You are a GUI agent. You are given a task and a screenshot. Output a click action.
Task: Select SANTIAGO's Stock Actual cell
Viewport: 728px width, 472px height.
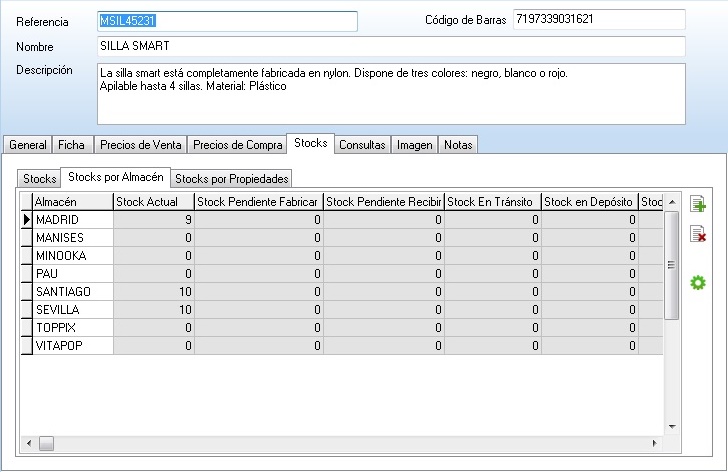153,292
